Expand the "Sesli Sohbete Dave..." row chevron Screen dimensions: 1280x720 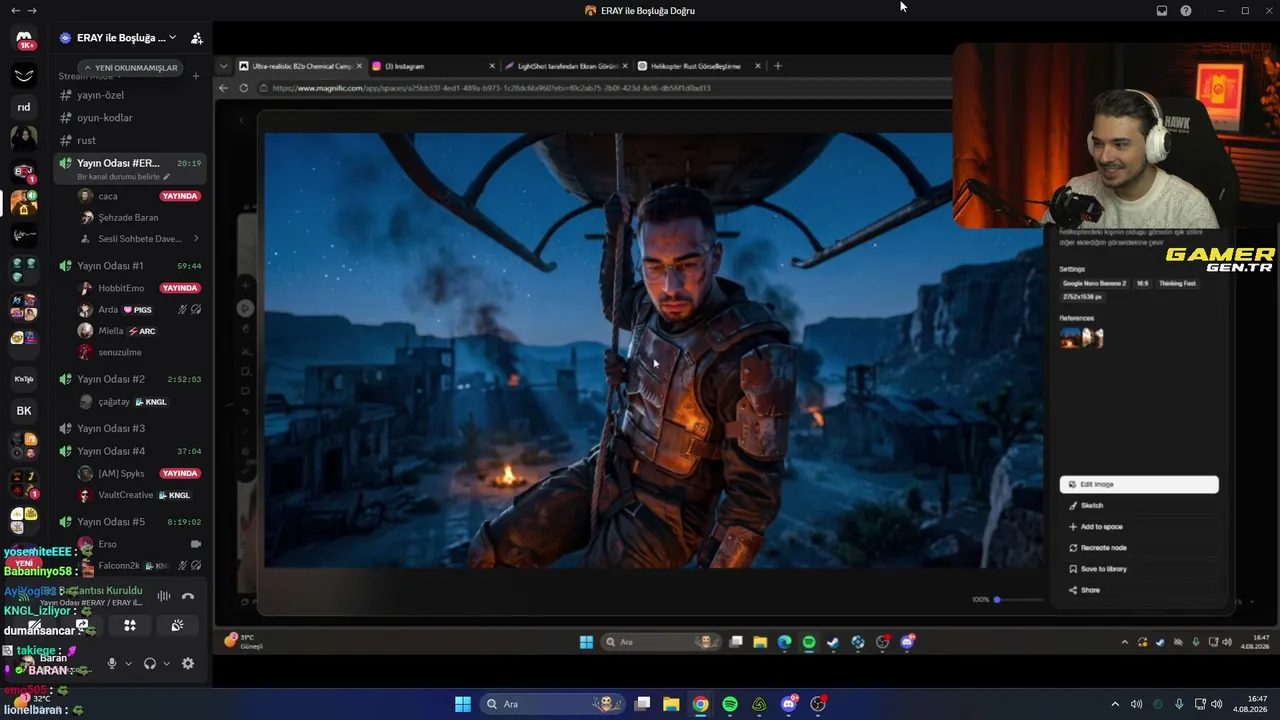(x=196, y=239)
